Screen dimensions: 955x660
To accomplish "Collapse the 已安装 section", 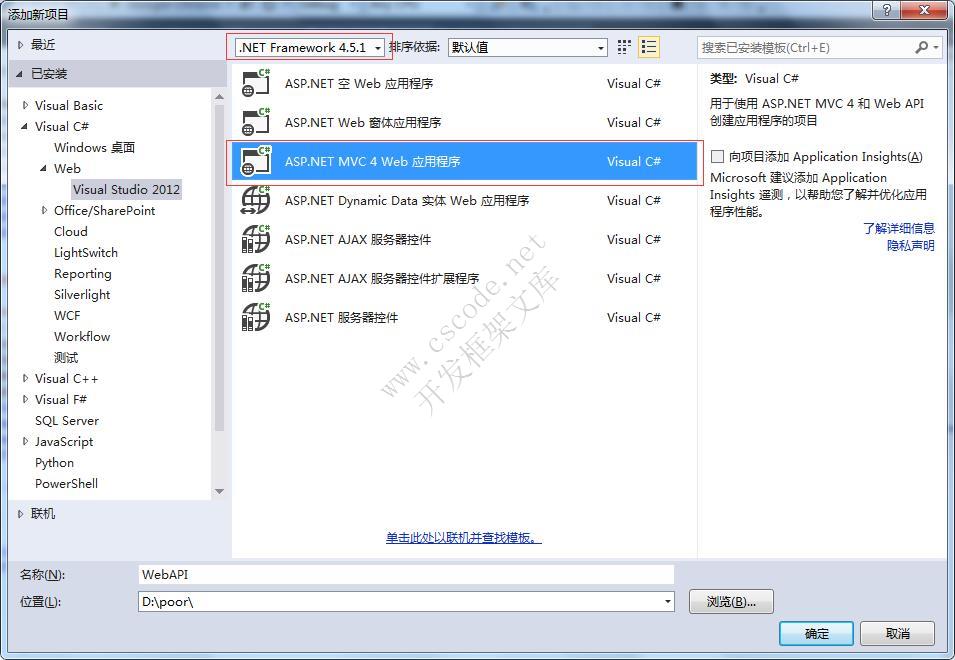I will point(20,74).
